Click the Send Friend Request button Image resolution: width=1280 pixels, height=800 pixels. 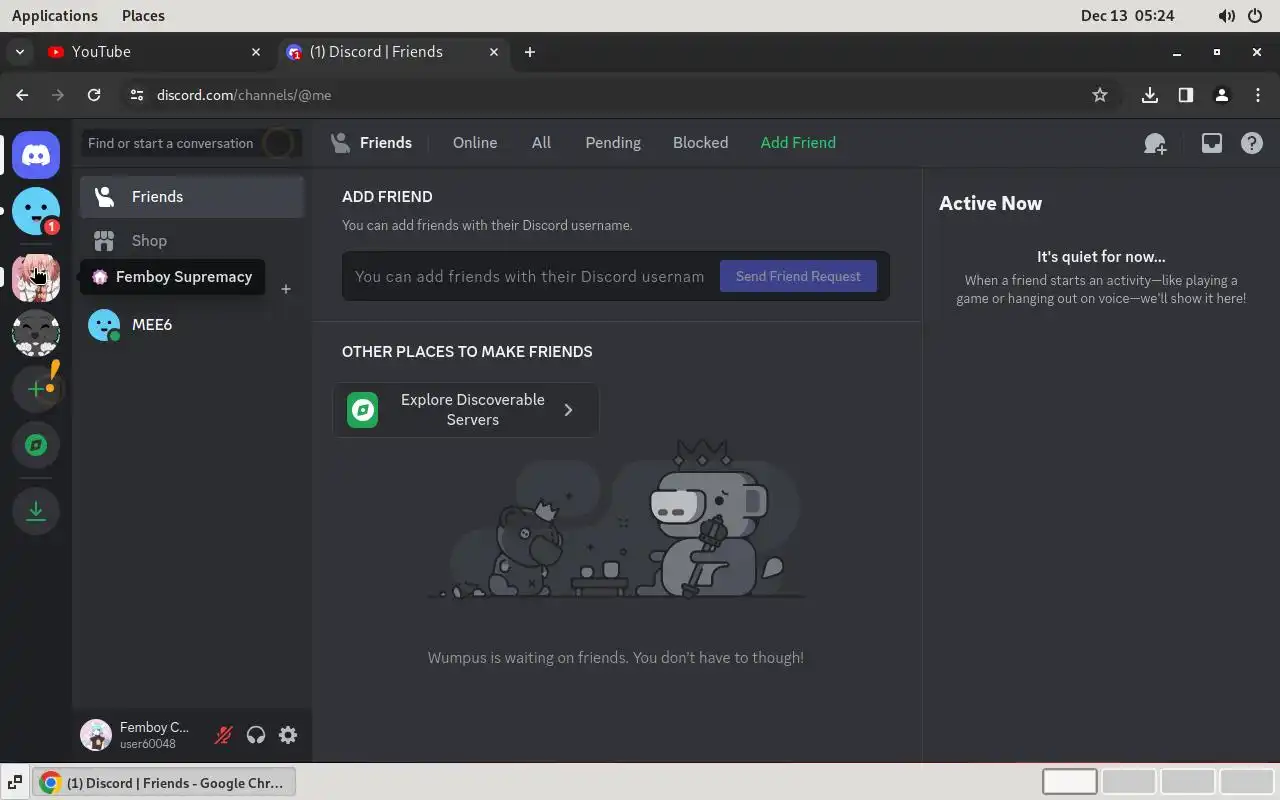coord(798,276)
